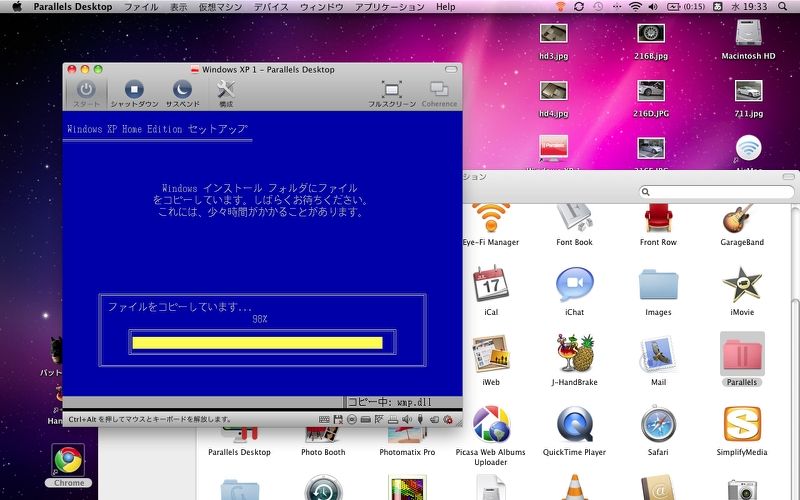Open Eye-Fi Manager icon
800x500 pixels.
(x=491, y=218)
